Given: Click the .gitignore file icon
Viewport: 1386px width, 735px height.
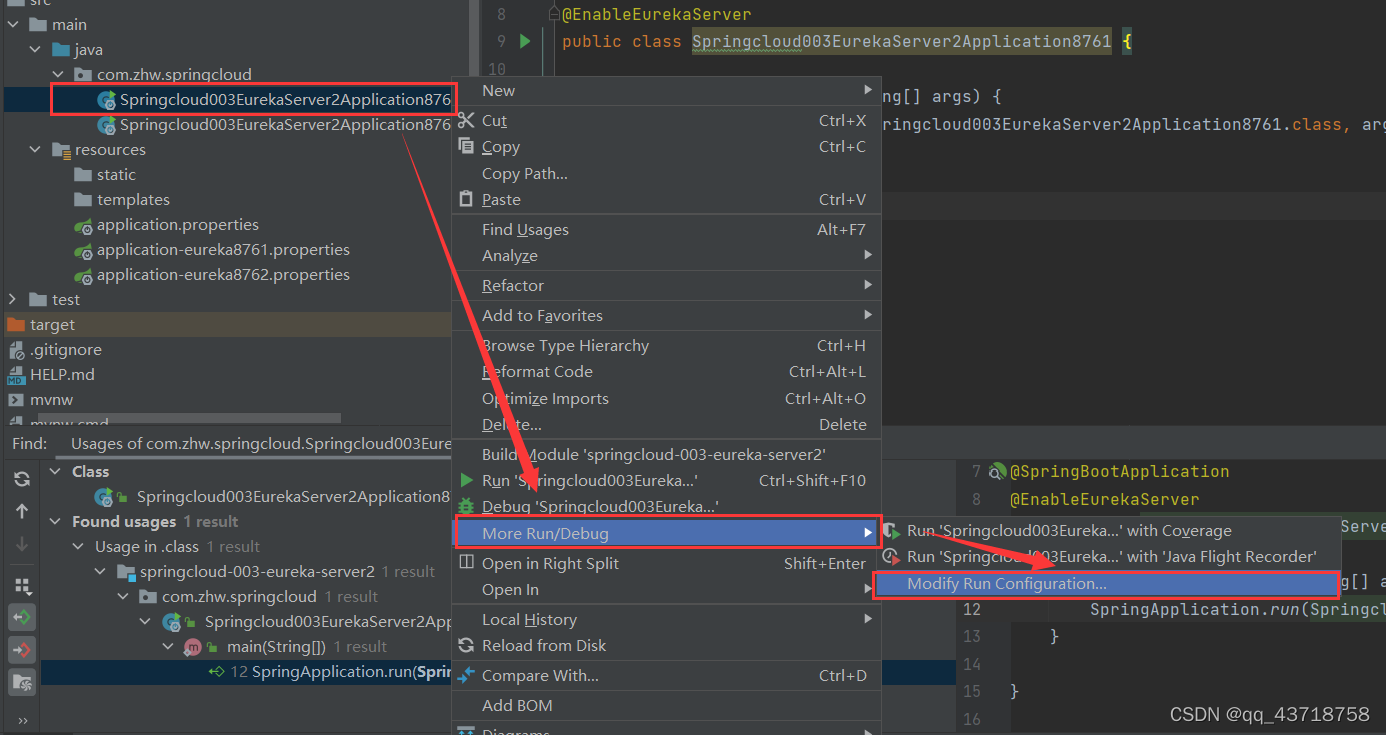Looking at the screenshot, I should [16, 350].
